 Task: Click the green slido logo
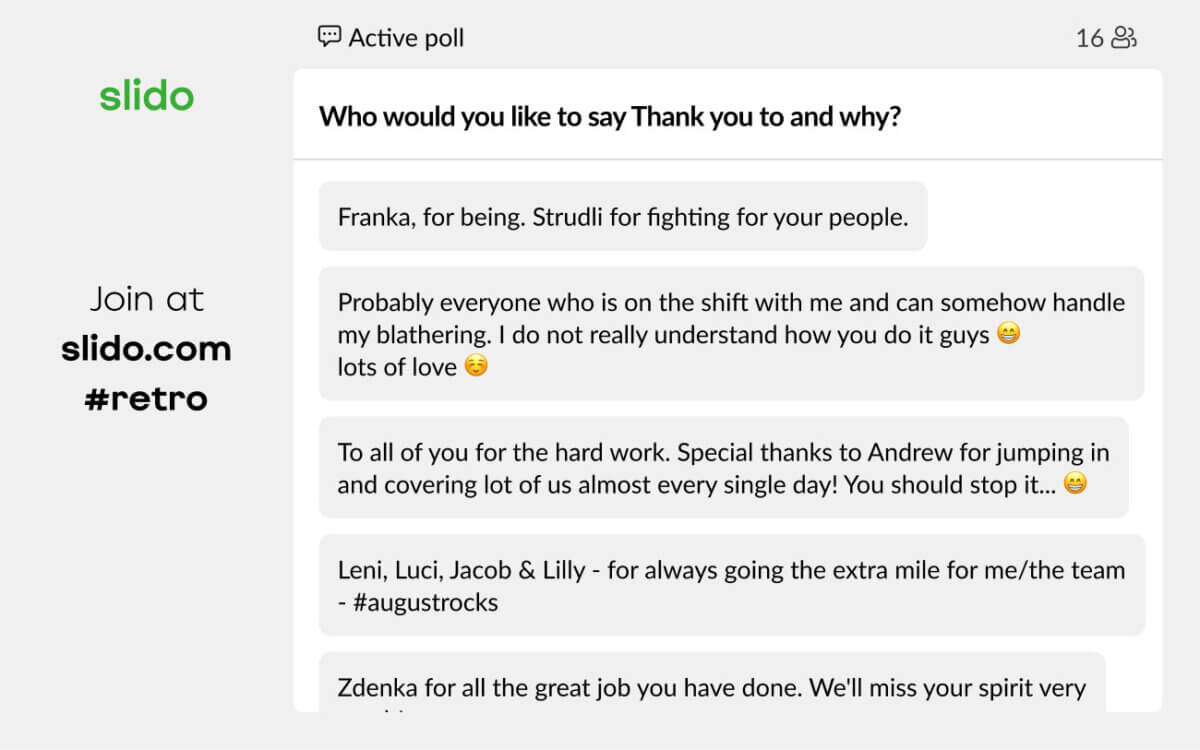(146, 96)
